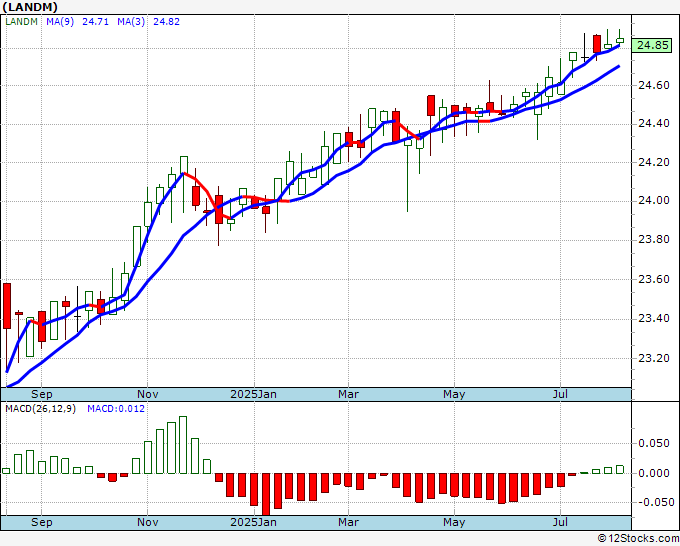Click the 0.050 MACD axis label

[x=654, y=443]
